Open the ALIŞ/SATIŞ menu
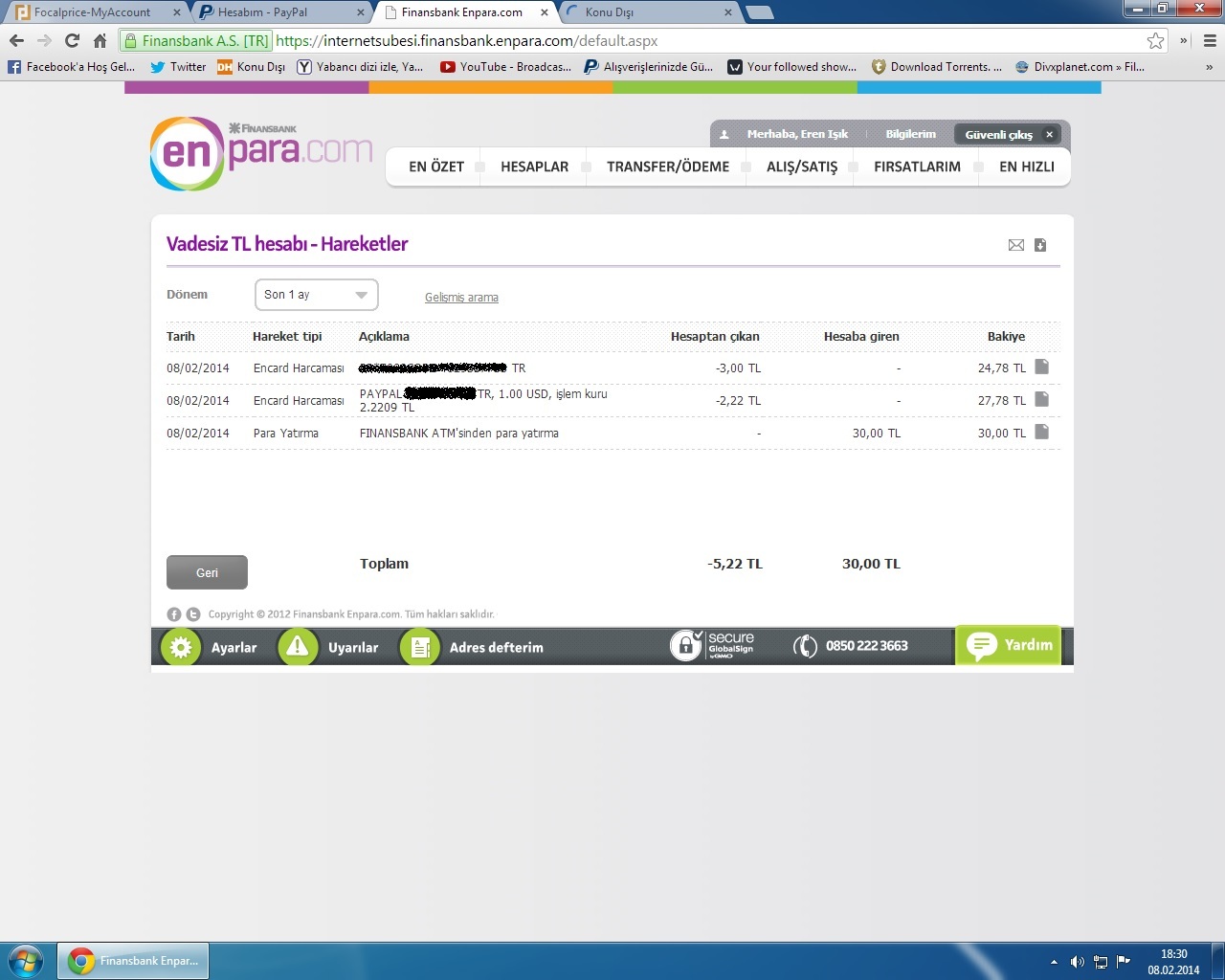1225x980 pixels. tap(802, 167)
